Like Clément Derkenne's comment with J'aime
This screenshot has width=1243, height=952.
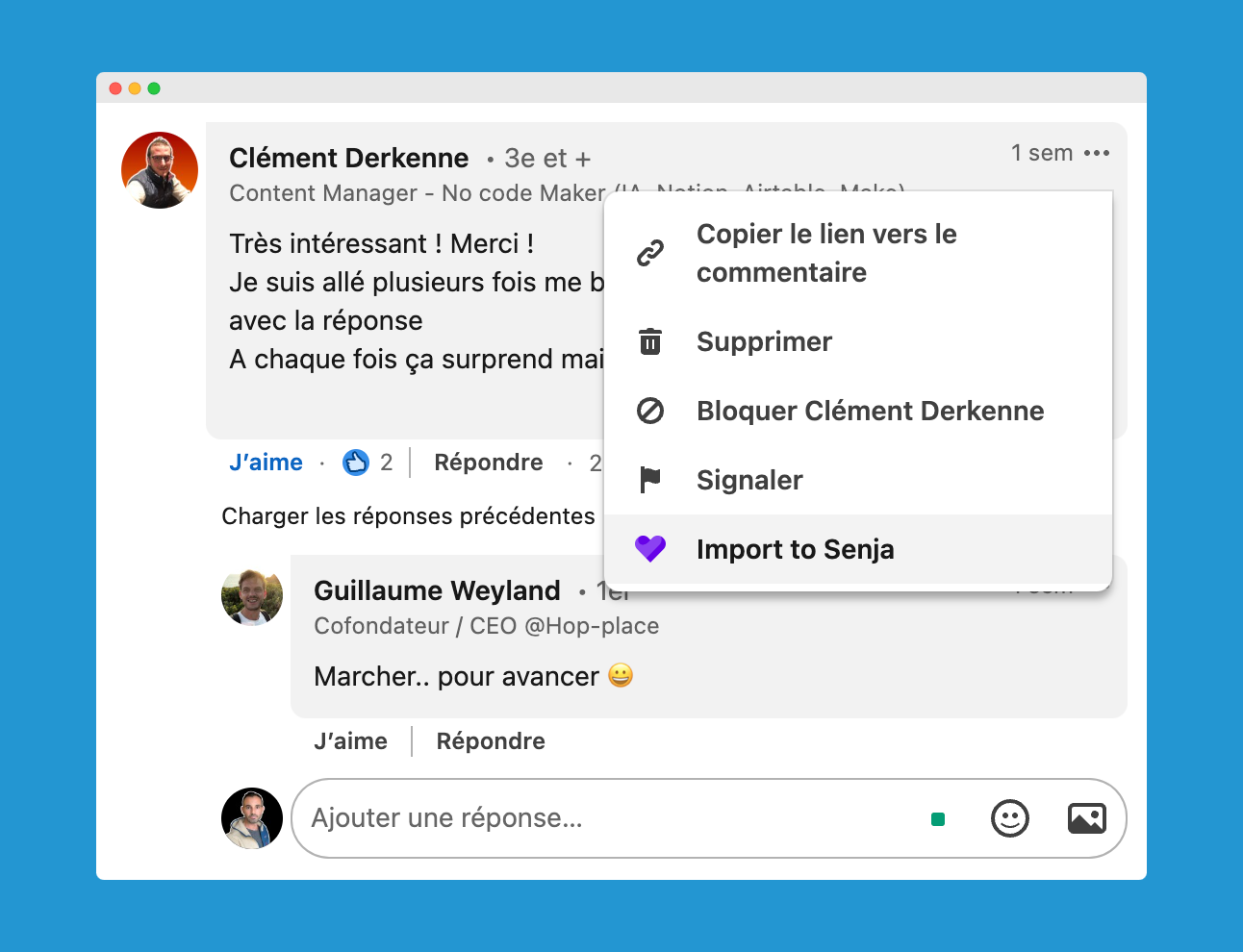click(266, 463)
